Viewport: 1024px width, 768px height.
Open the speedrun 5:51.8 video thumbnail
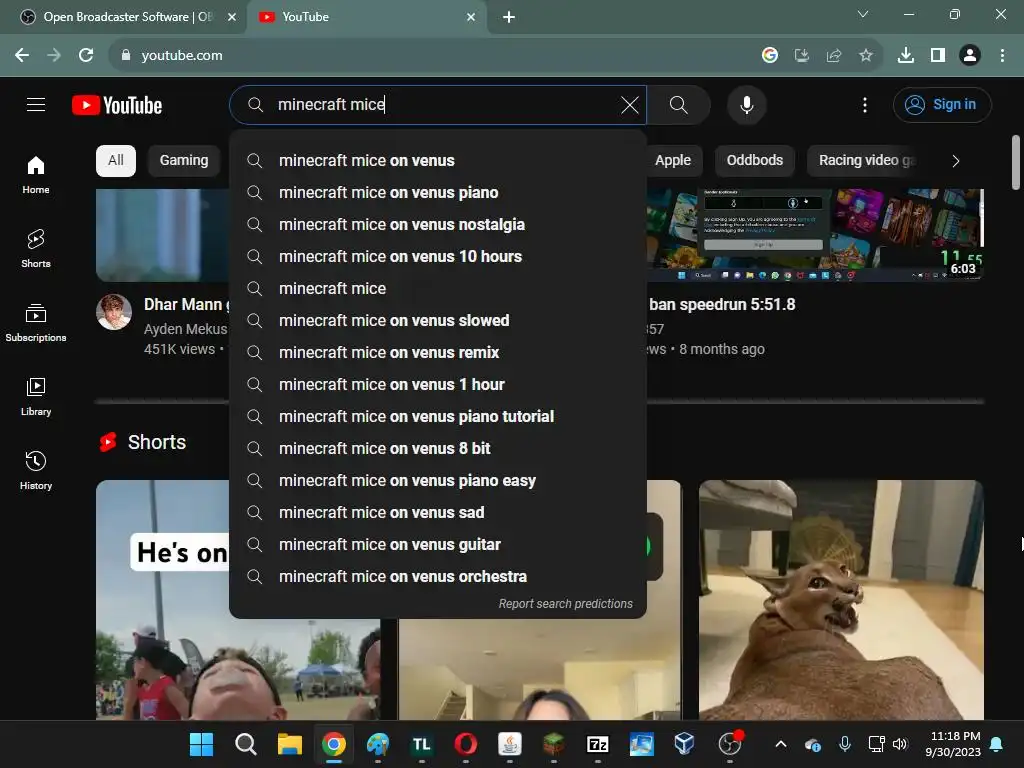tap(815, 235)
